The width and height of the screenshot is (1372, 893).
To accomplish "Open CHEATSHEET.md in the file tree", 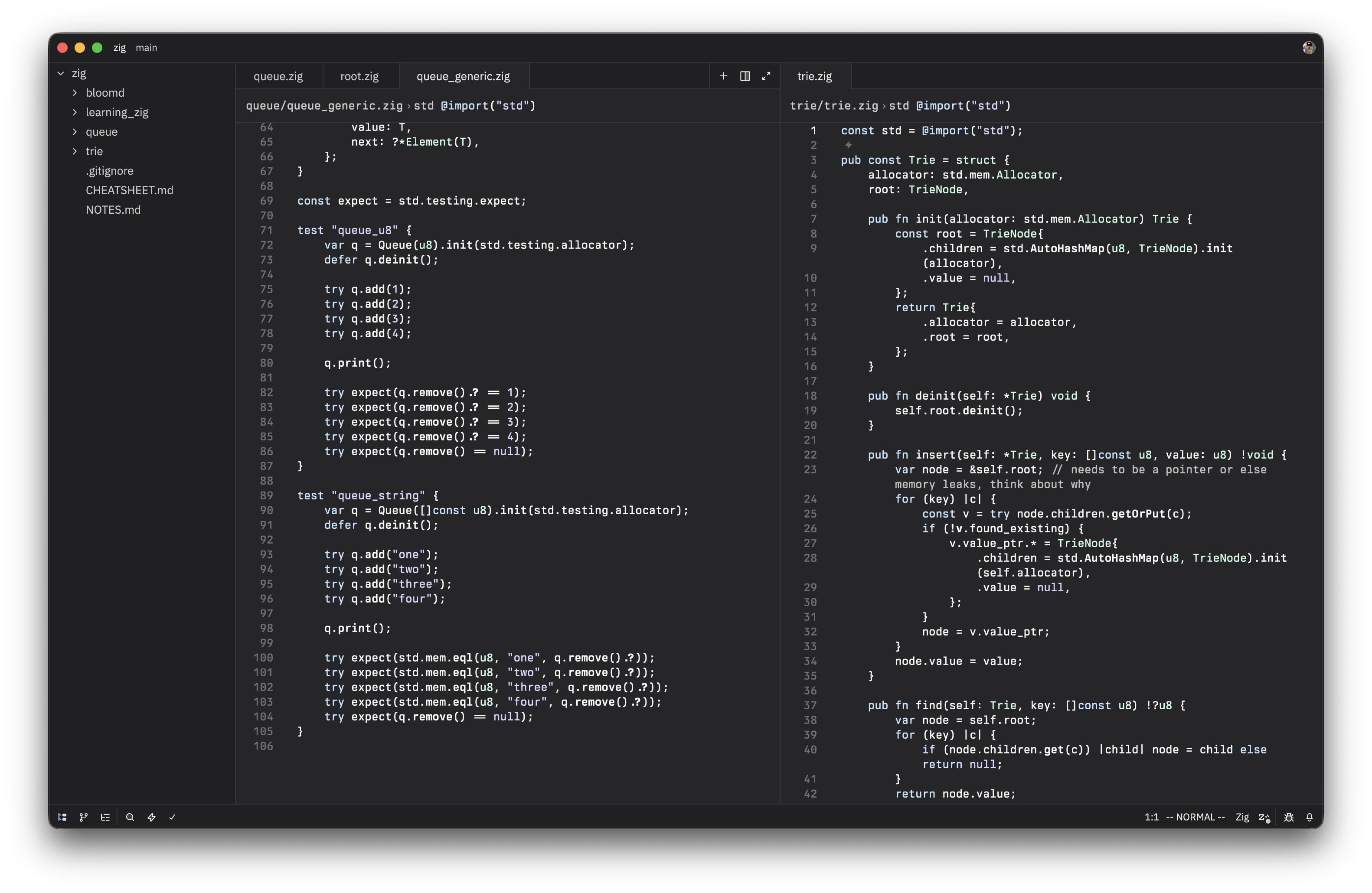I will click(129, 190).
